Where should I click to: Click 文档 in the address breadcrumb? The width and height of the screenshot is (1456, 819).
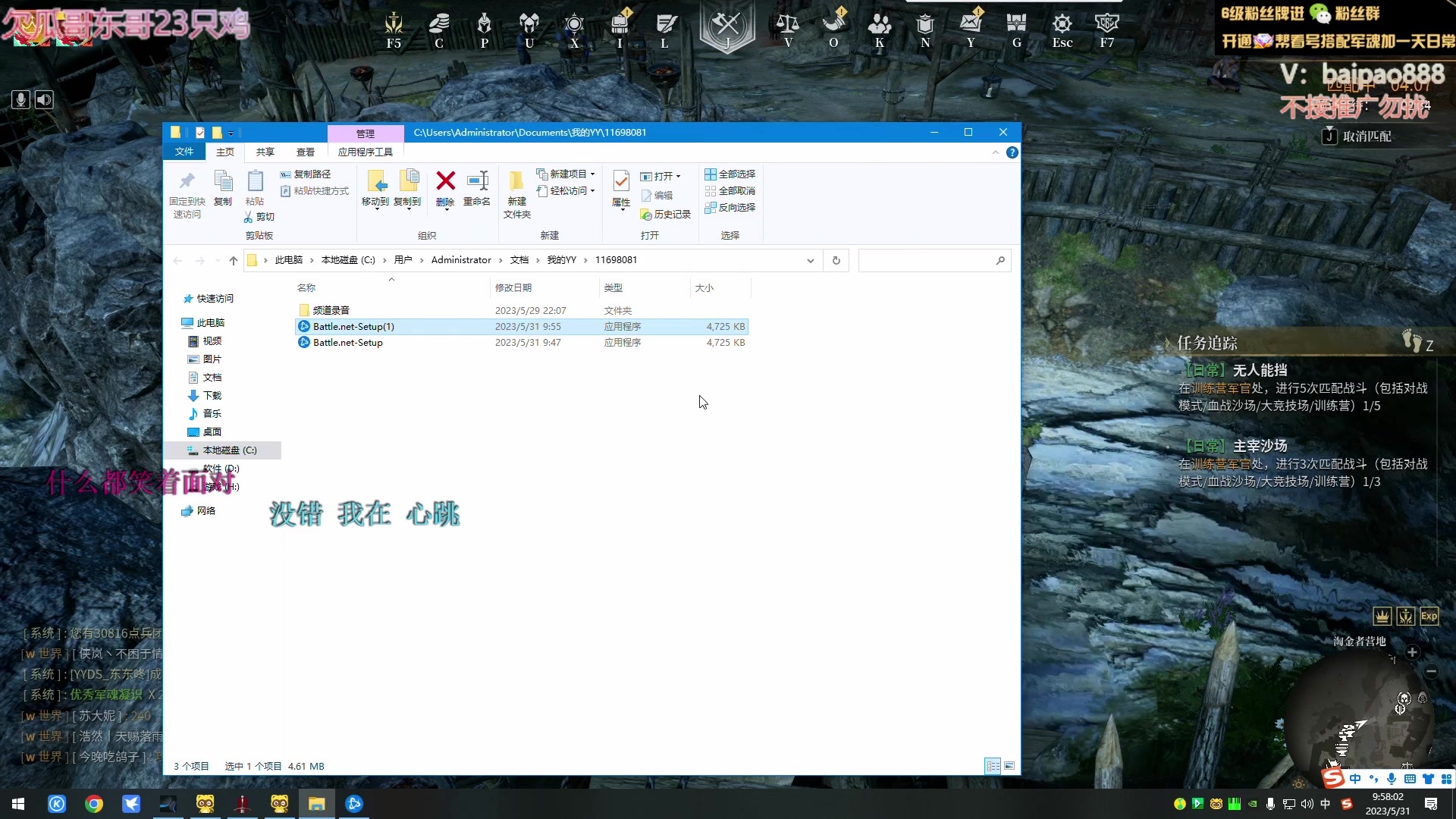(519, 260)
